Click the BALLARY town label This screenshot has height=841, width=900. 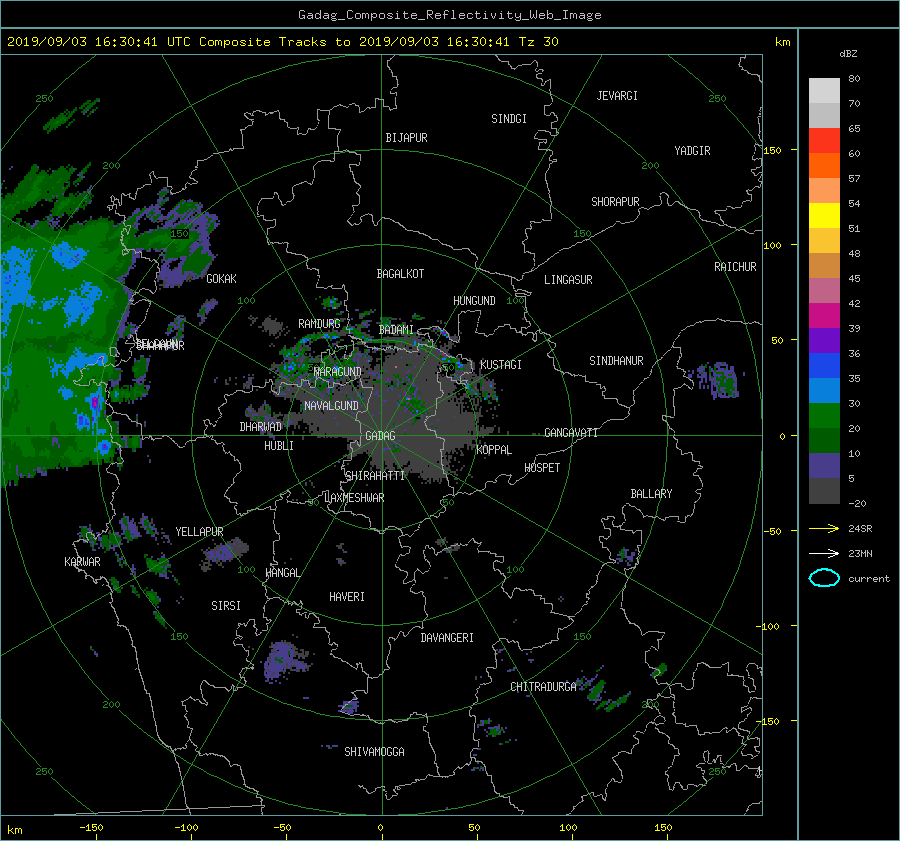(651, 494)
